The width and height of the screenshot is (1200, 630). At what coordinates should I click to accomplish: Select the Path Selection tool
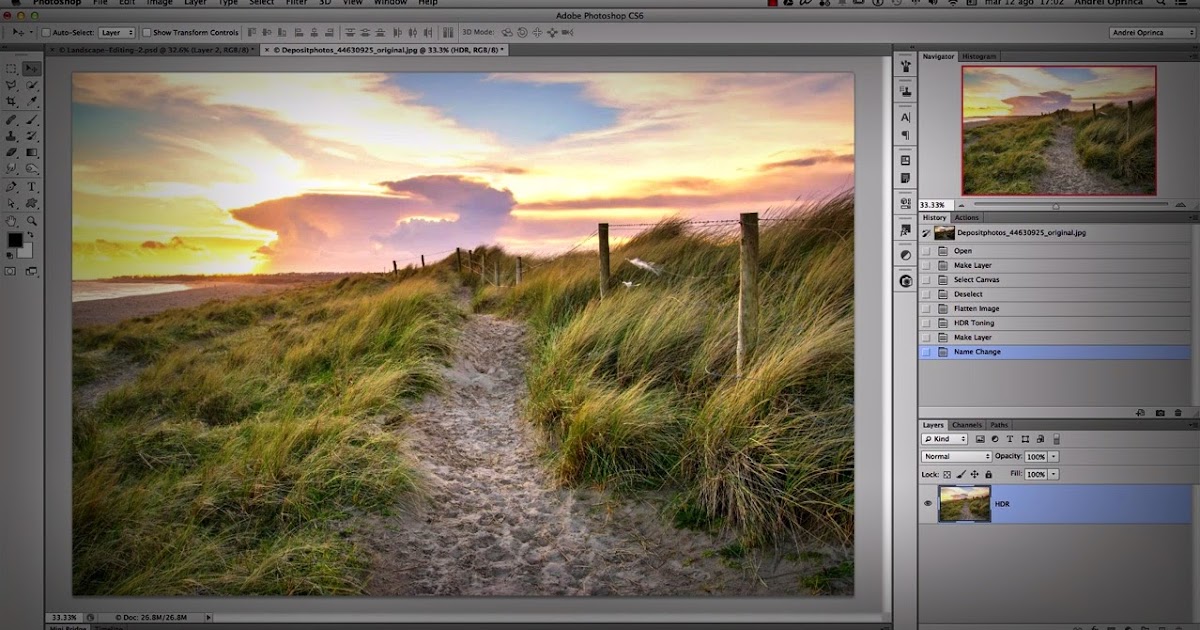pyautogui.click(x=12, y=203)
